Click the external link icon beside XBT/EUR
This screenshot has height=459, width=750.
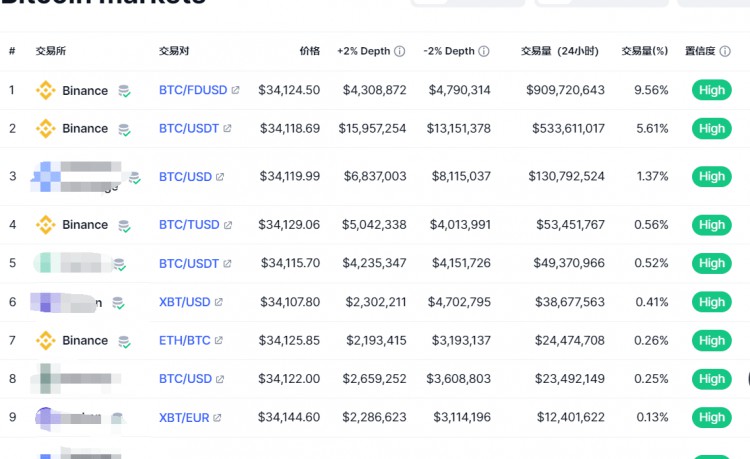pyautogui.click(x=217, y=418)
